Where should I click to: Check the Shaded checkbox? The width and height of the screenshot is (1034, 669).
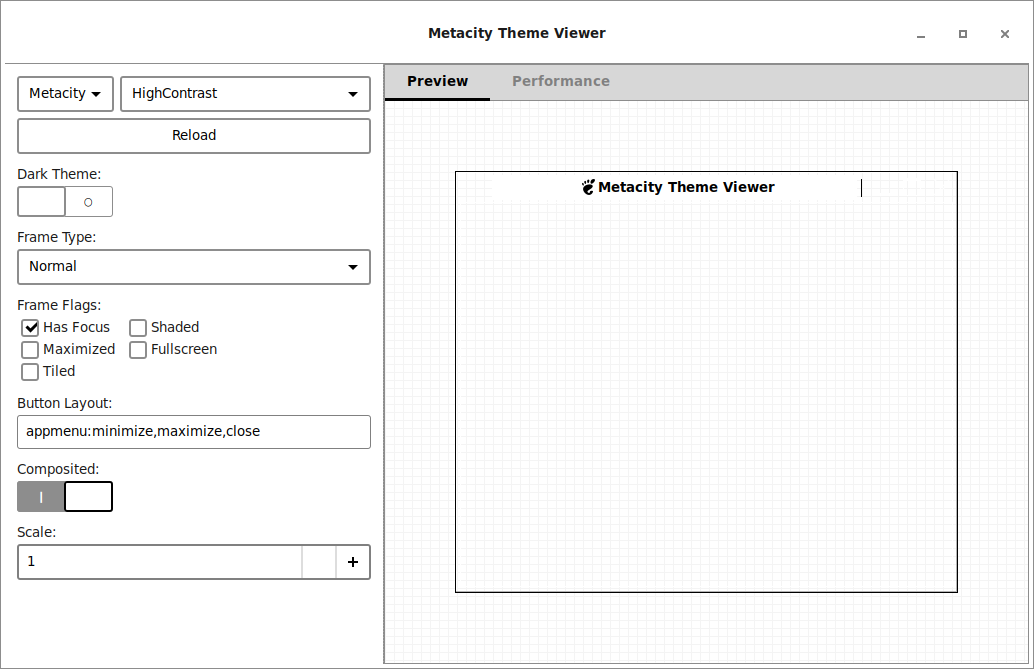(x=137, y=327)
